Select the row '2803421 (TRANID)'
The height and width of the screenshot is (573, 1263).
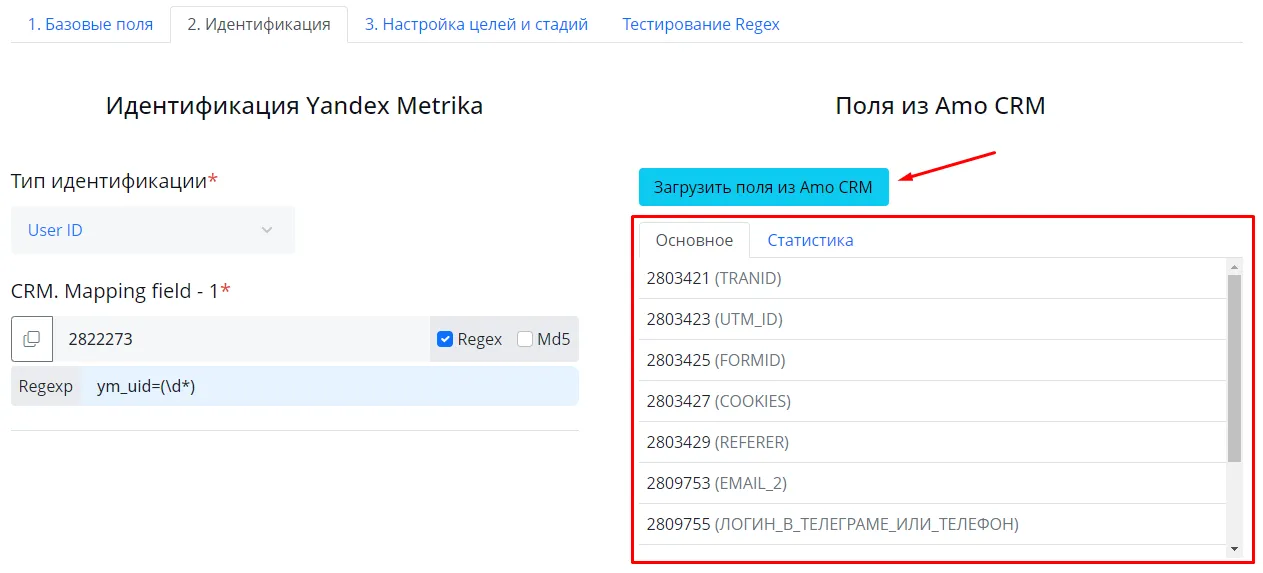[933, 278]
